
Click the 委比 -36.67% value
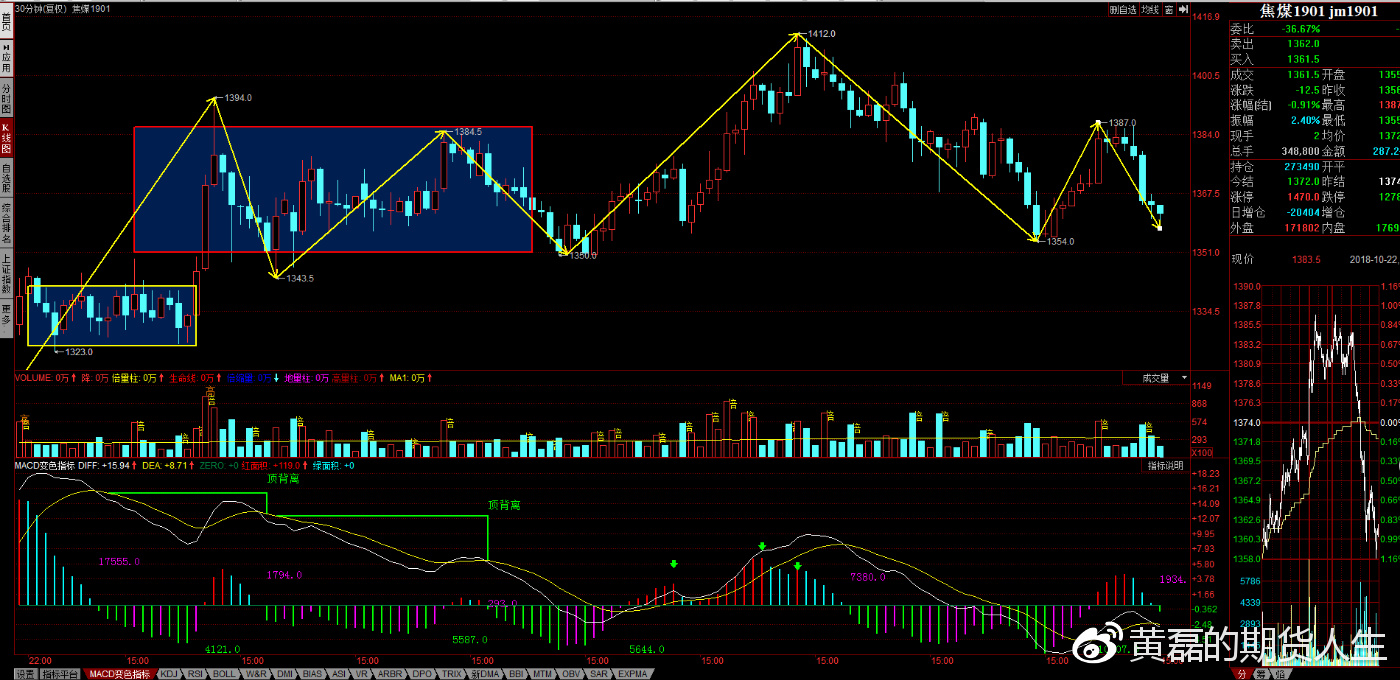click(x=1300, y=29)
